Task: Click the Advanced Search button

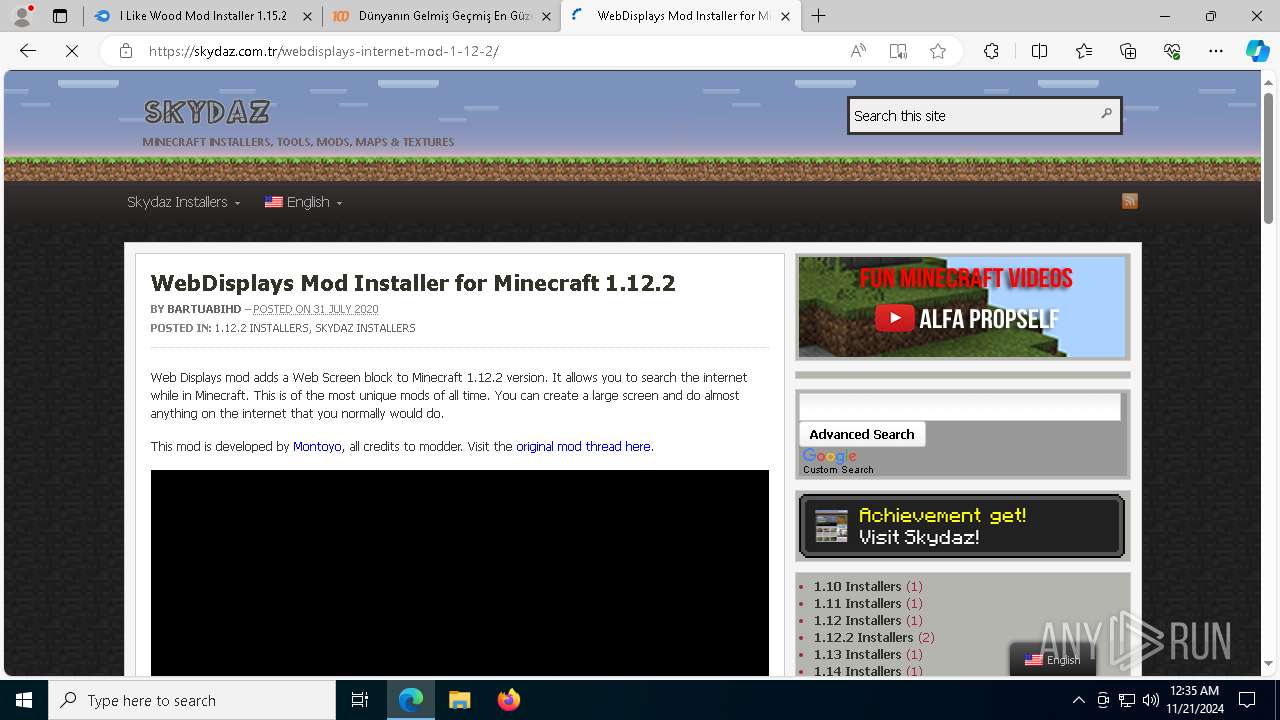Action: point(862,434)
